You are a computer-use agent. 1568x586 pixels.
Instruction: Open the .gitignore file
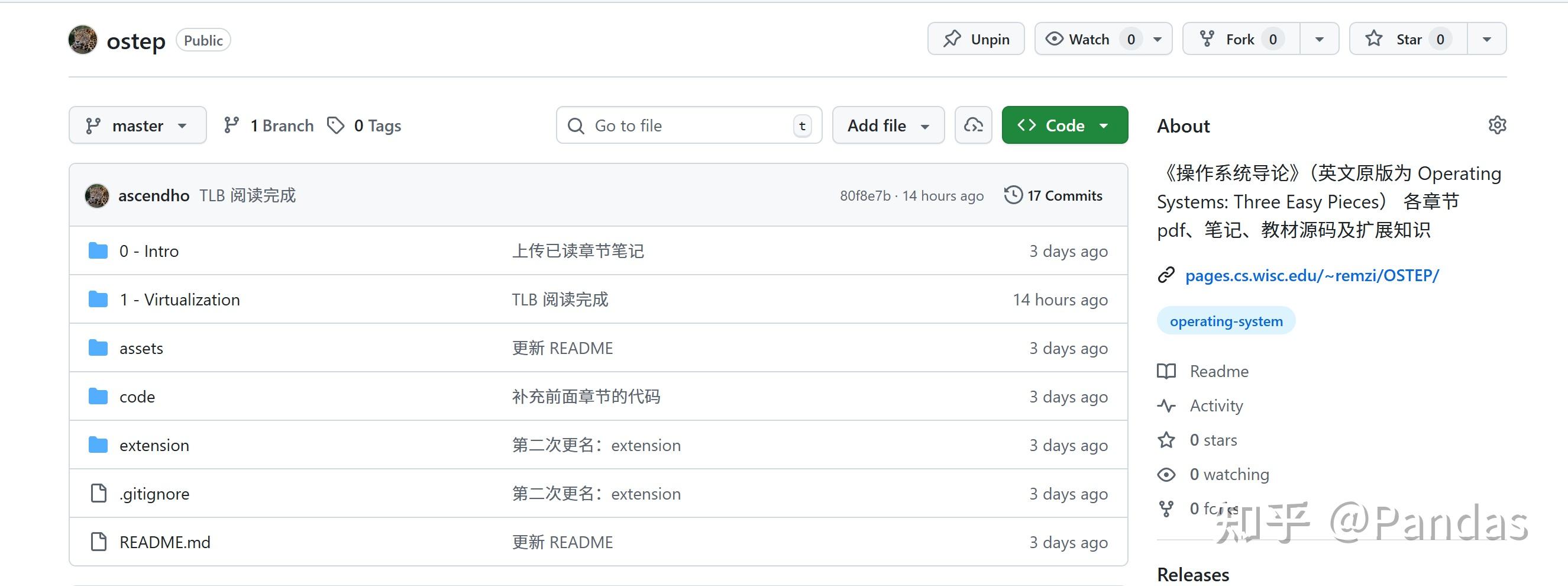[x=154, y=494]
